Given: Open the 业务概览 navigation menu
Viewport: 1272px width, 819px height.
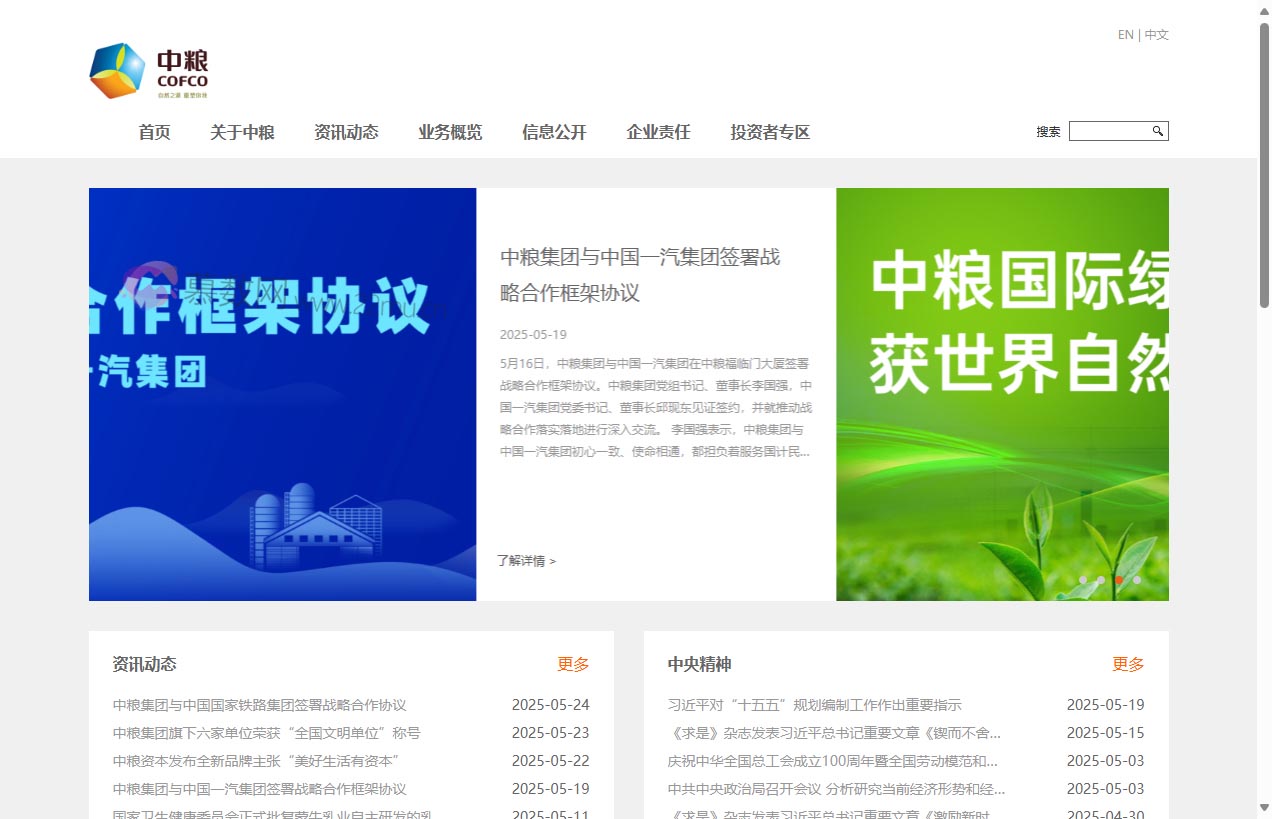Looking at the screenshot, I should [450, 131].
